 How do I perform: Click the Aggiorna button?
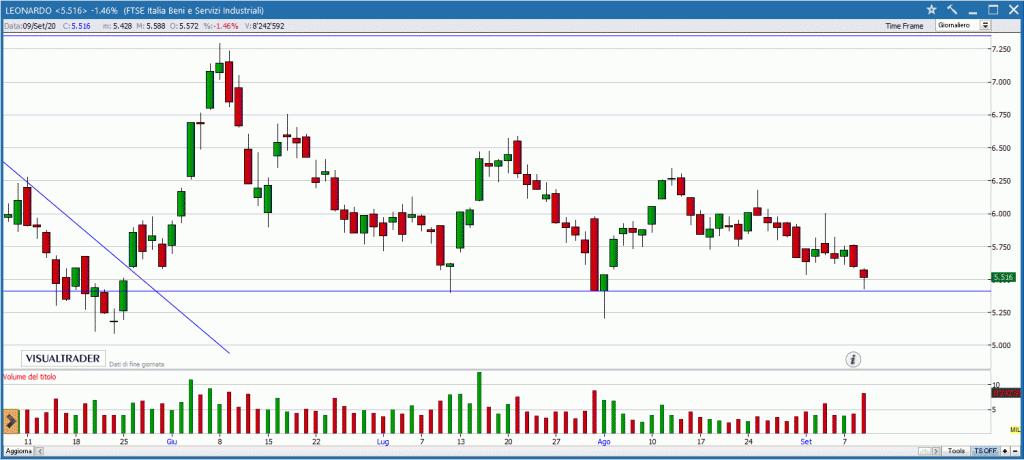click(18, 451)
